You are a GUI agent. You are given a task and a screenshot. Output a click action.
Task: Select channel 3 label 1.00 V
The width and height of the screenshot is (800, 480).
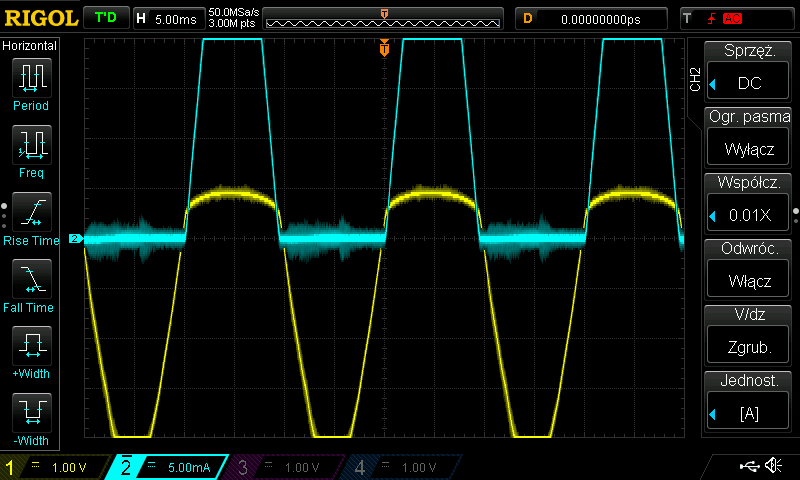point(286,467)
